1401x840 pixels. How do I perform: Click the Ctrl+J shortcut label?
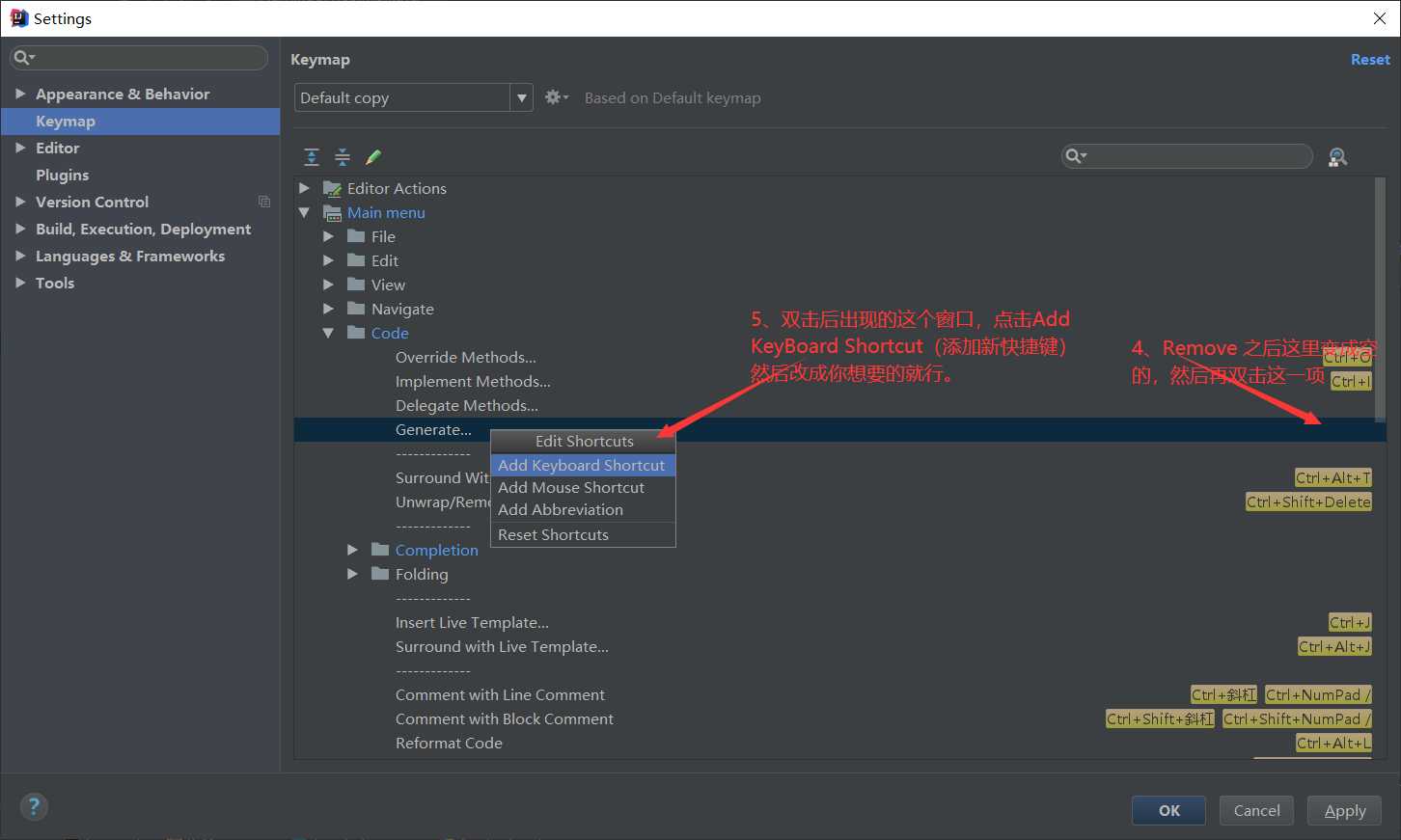click(1350, 622)
